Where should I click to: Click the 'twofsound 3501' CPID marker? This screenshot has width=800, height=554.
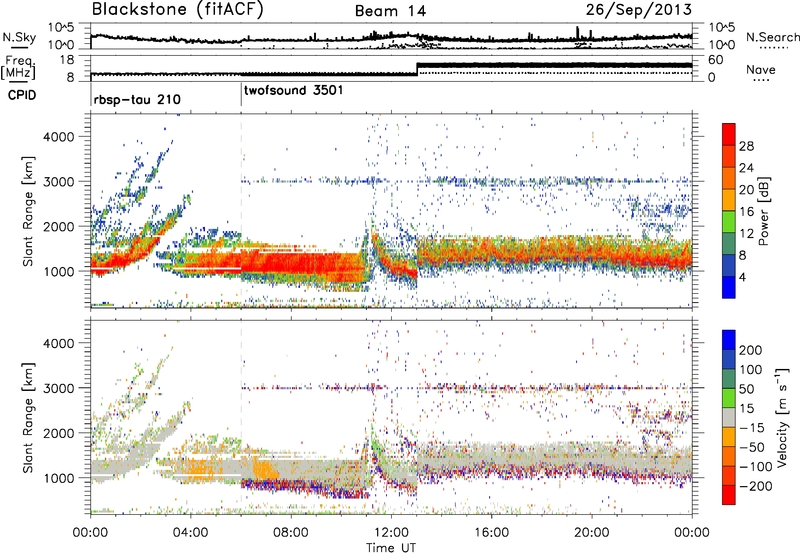(293, 91)
